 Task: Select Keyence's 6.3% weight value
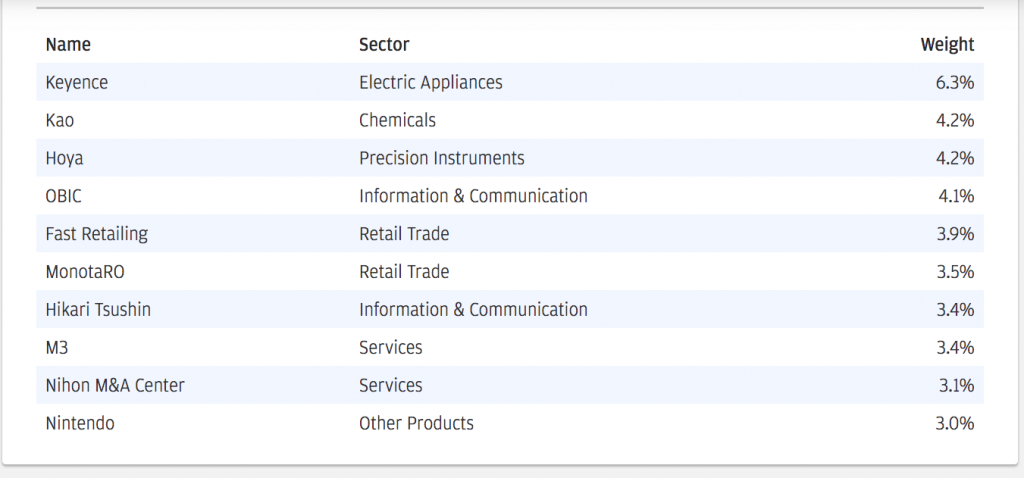click(x=955, y=83)
